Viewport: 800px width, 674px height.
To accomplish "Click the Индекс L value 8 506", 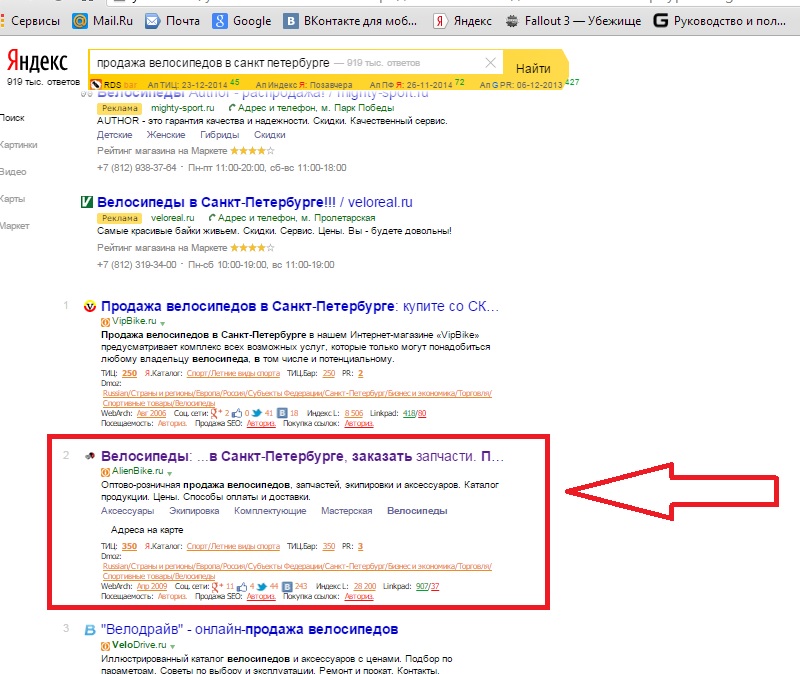I will [x=354, y=413].
